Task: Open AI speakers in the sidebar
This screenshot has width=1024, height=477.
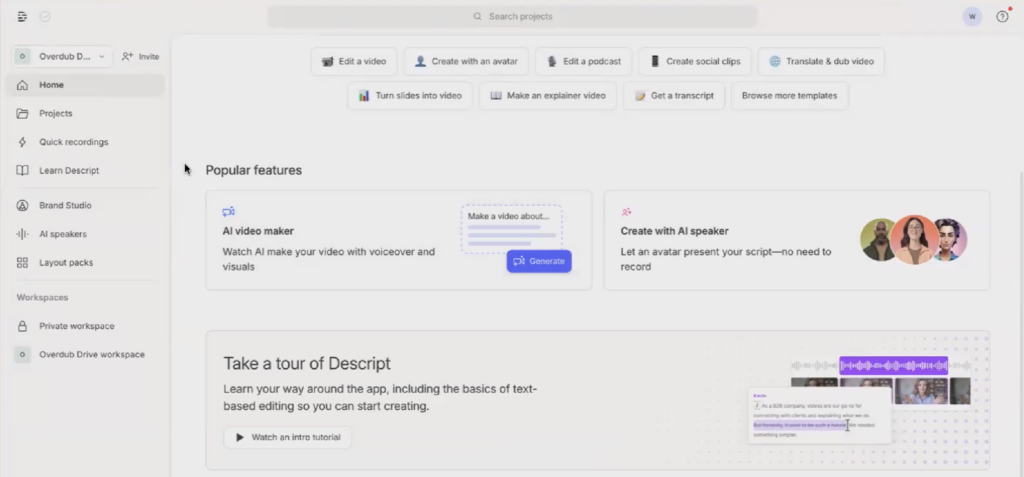Action: pyautogui.click(x=85, y=234)
